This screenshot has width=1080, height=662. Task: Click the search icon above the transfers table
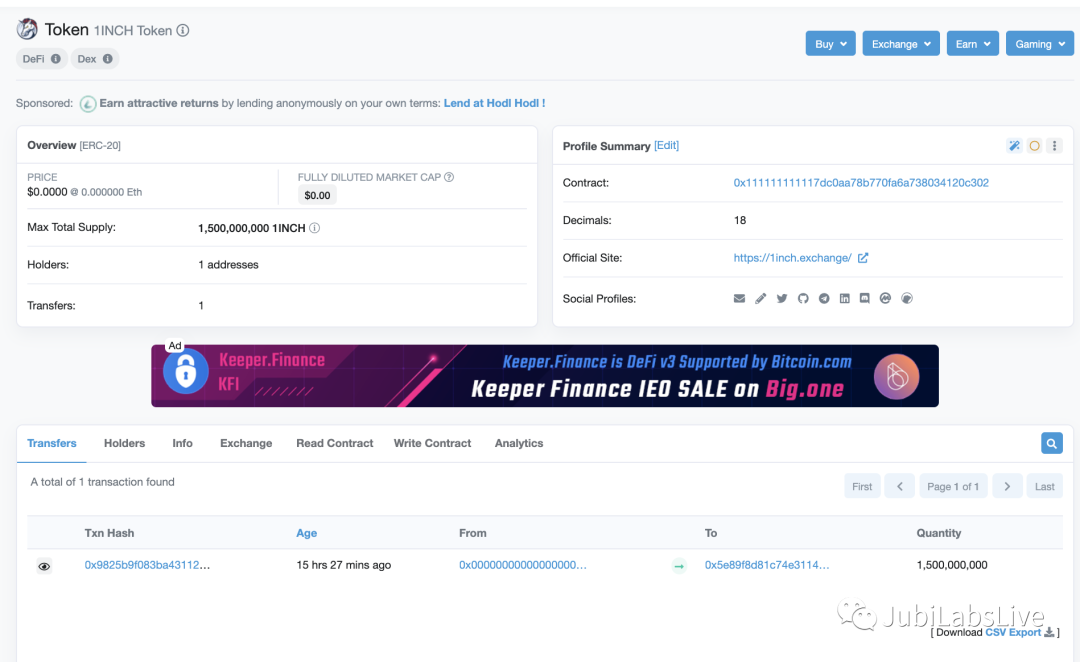[x=1051, y=443]
